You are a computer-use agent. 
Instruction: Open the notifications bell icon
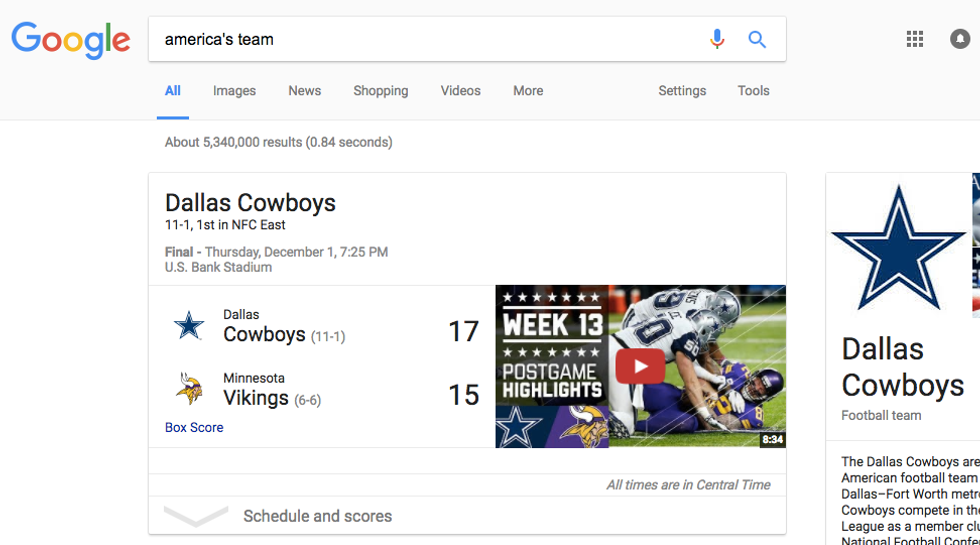click(959, 39)
